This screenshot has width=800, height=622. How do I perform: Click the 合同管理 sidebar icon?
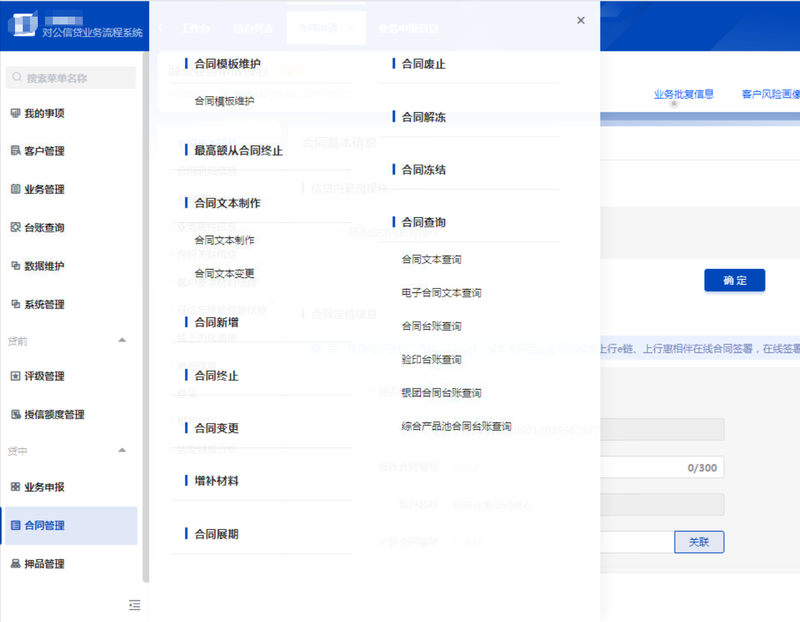click(x=16, y=525)
